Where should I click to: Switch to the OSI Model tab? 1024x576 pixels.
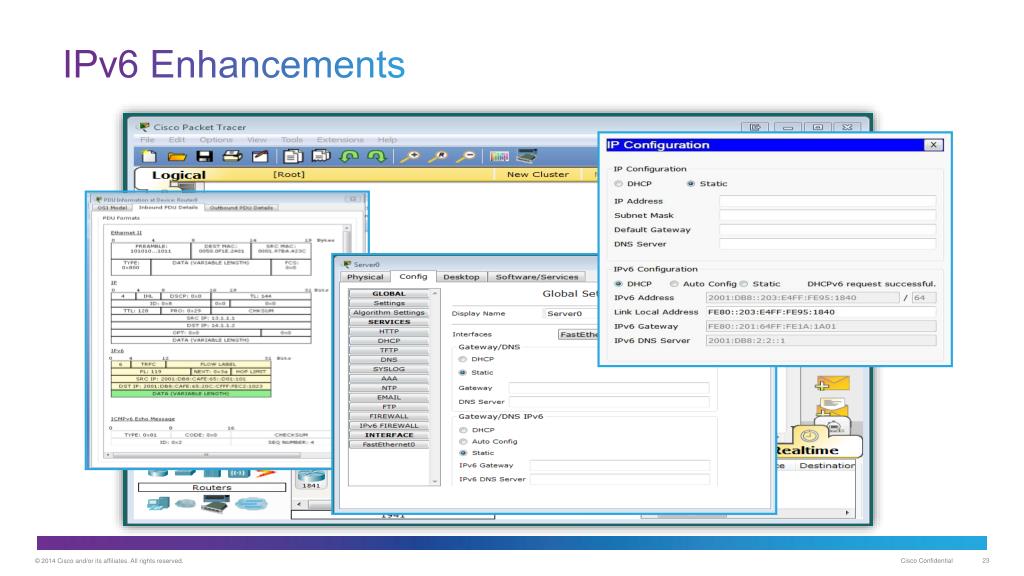(x=112, y=208)
